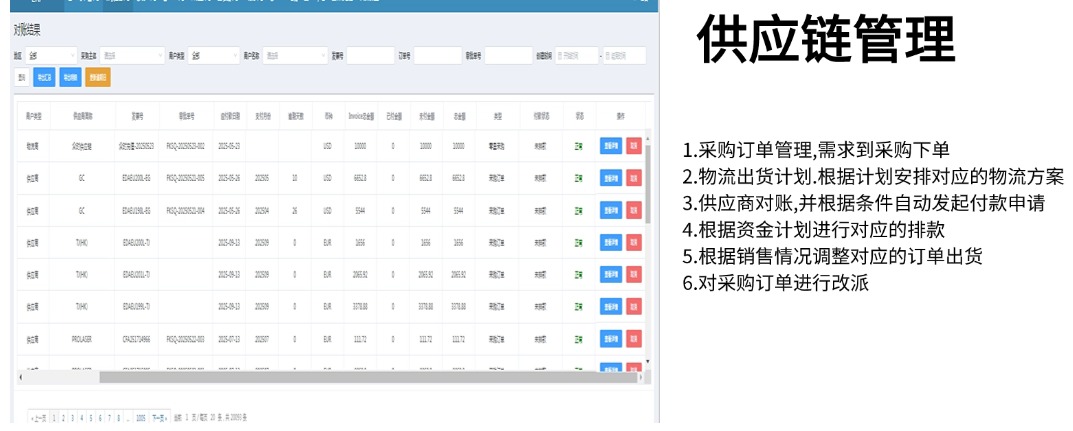1073x431 pixels.
Task: Click green status icon in first table row
Action: [x=578, y=146]
